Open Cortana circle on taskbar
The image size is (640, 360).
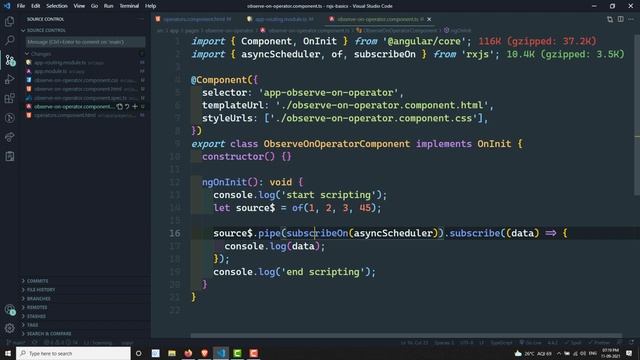point(138,353)
